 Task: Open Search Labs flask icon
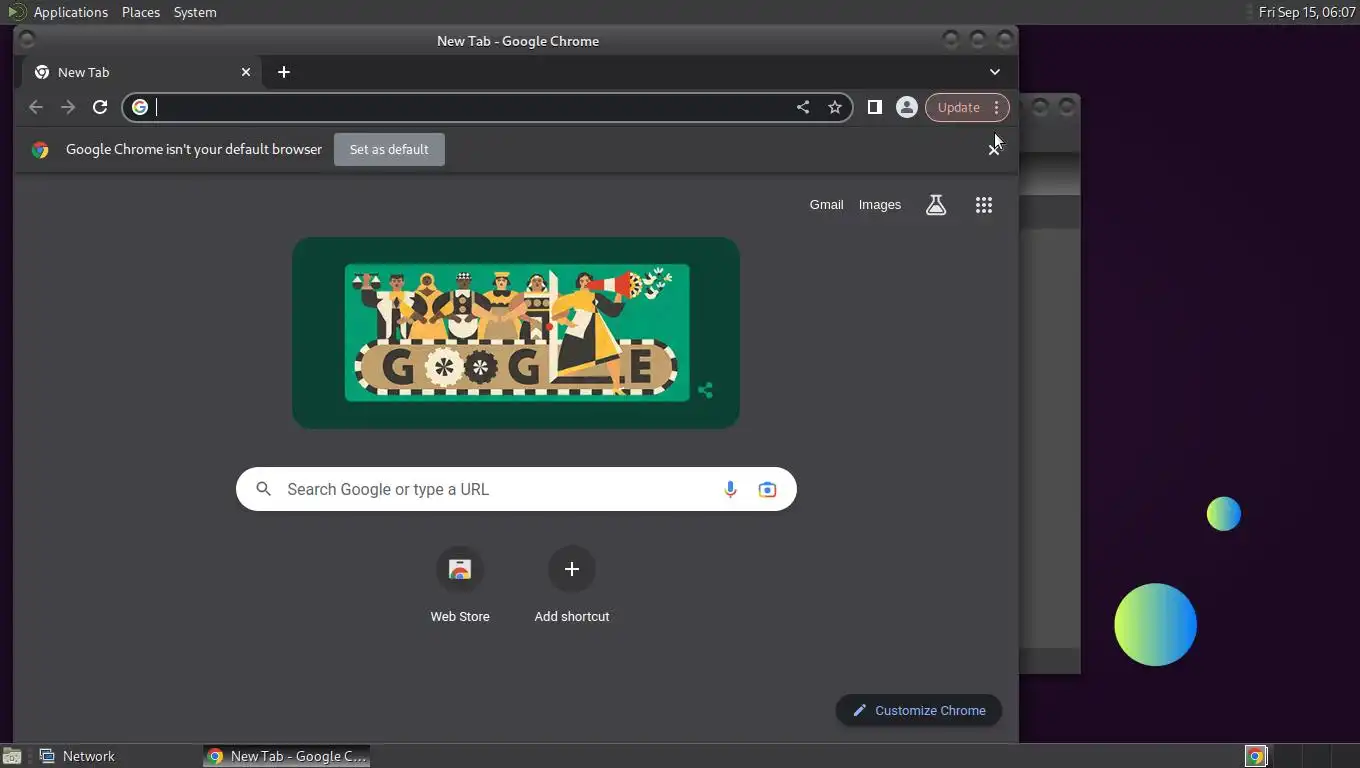[936, 205]
